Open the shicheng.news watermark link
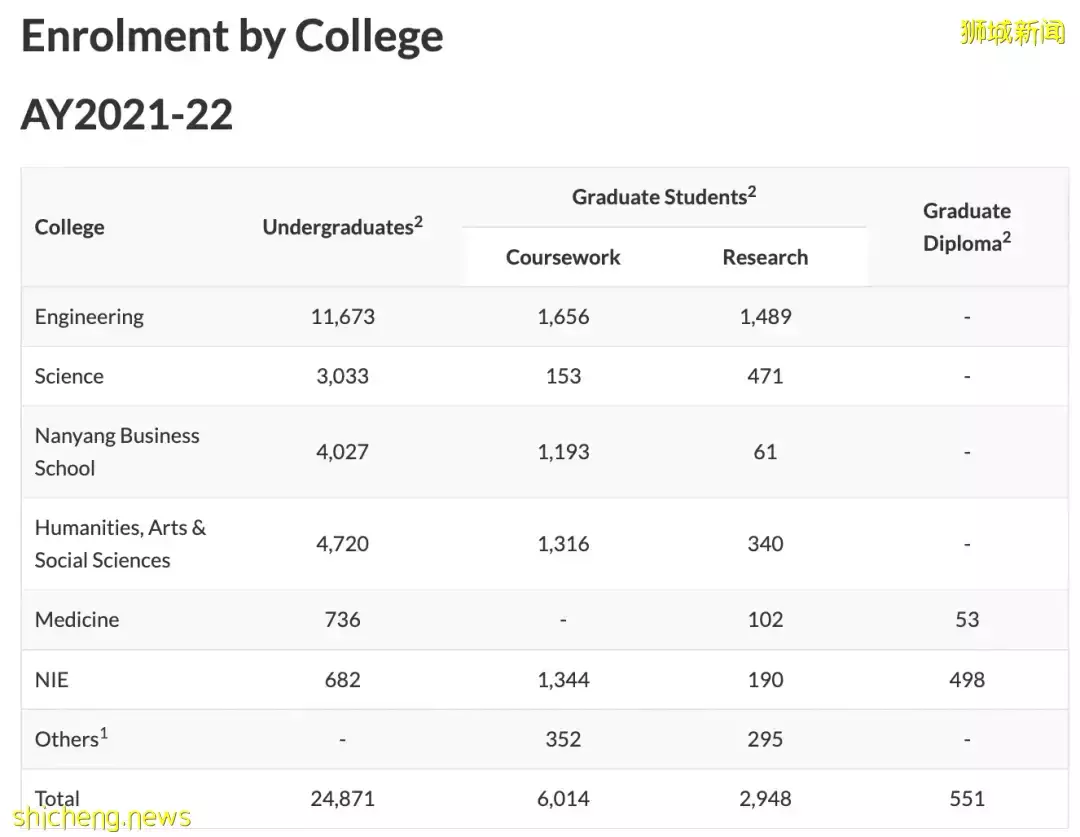Viewport: 1080px width, 837px height. 96,818
